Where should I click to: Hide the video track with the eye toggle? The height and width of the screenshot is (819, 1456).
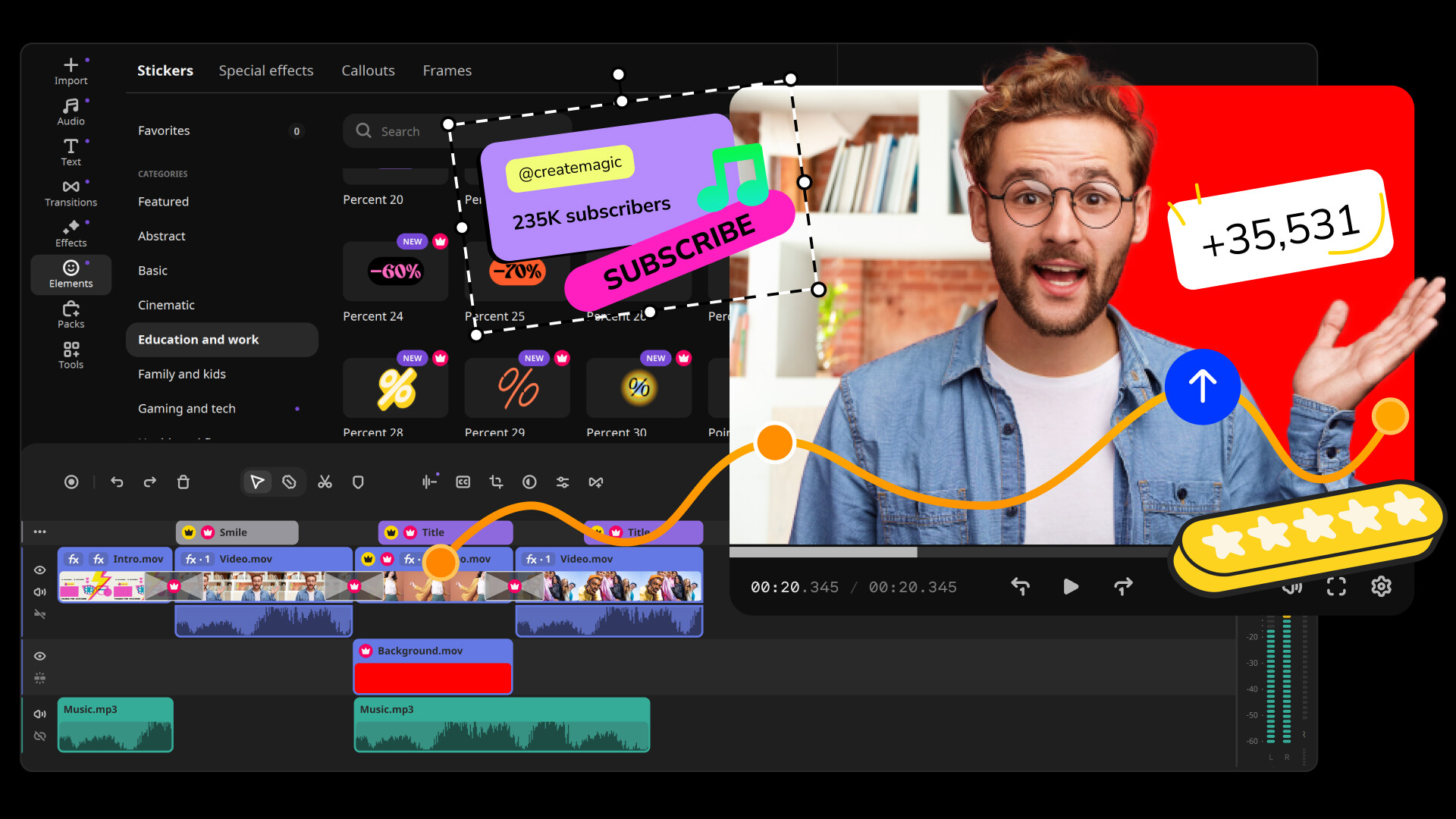(39, 570)
